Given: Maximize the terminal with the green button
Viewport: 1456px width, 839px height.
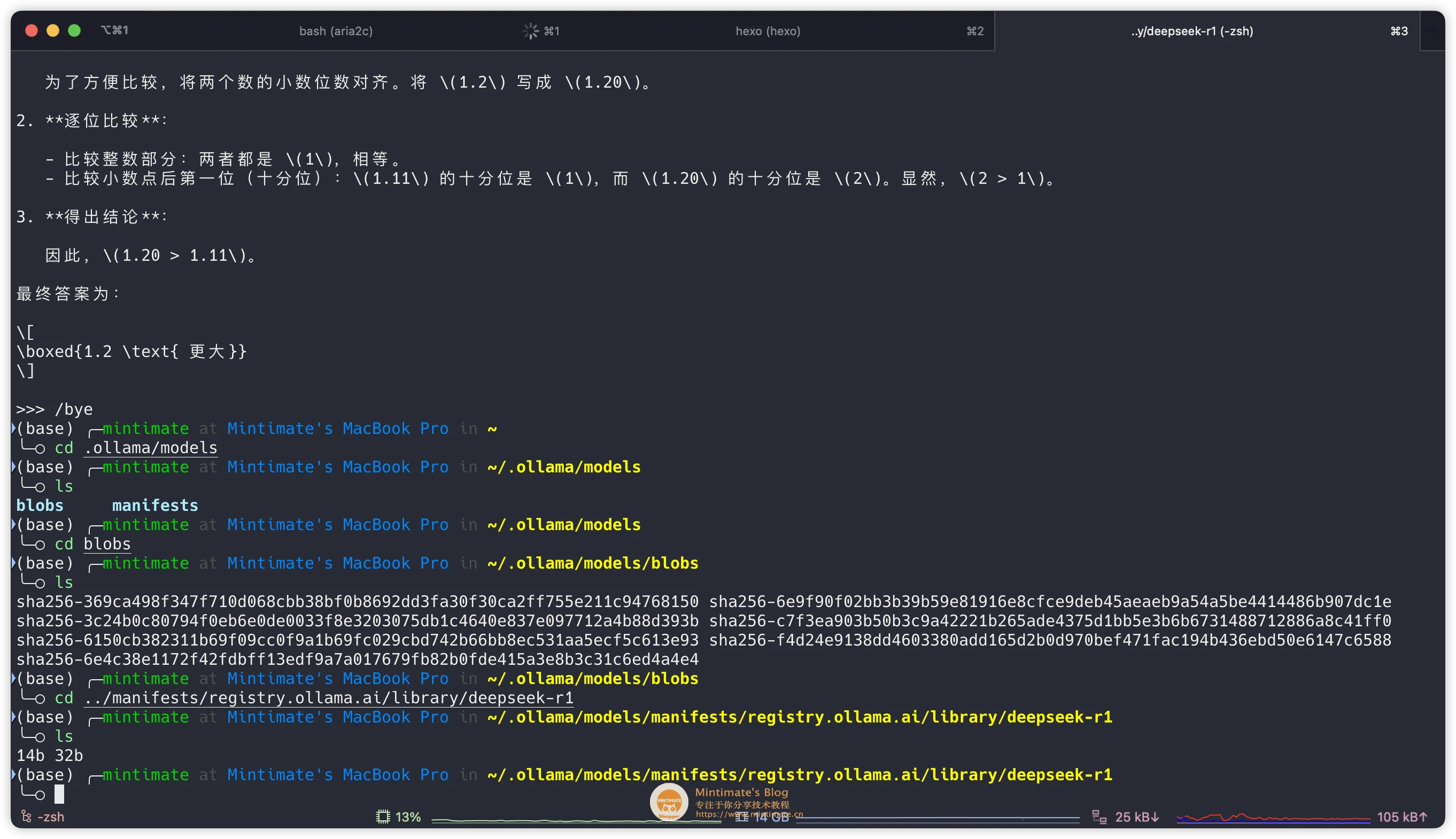Looking at the screenshot, I should 74,30.
